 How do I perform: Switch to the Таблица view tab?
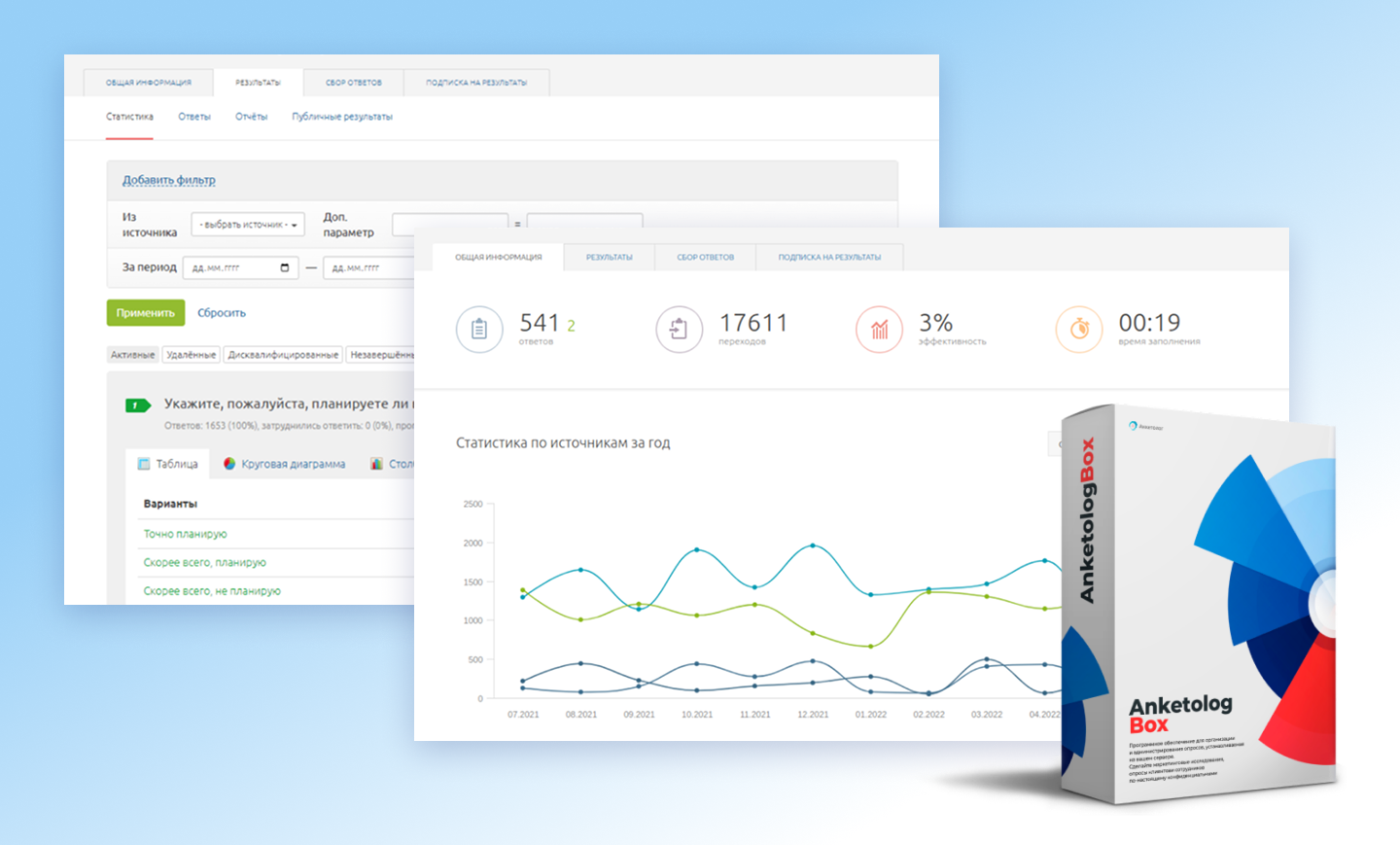tap(168, 464)
